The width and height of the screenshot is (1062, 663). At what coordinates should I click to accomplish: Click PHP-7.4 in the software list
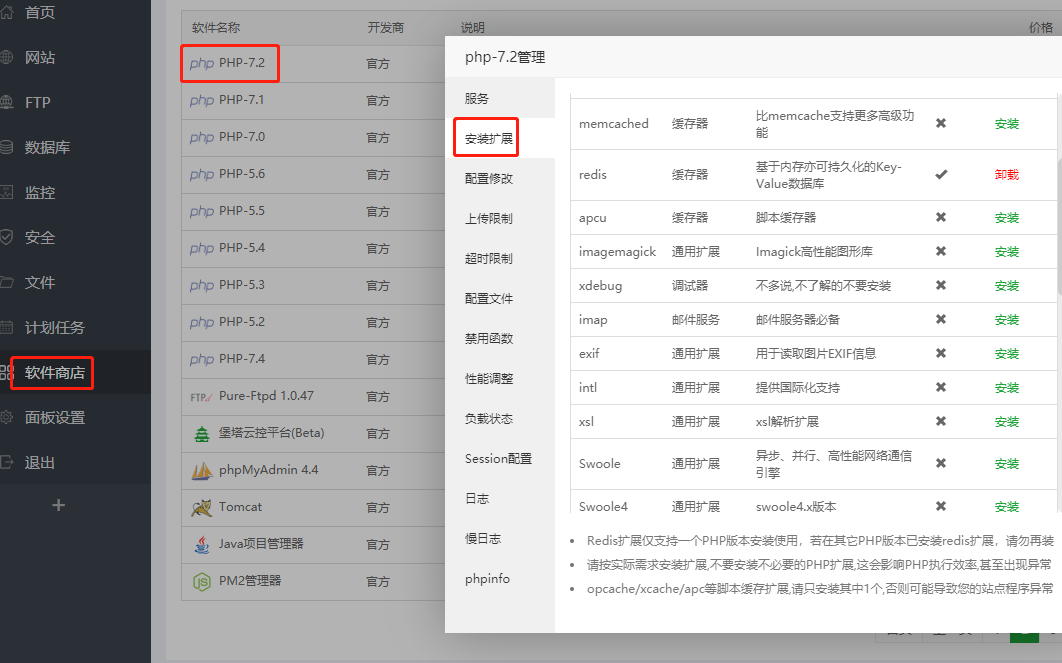pos(242,359)
